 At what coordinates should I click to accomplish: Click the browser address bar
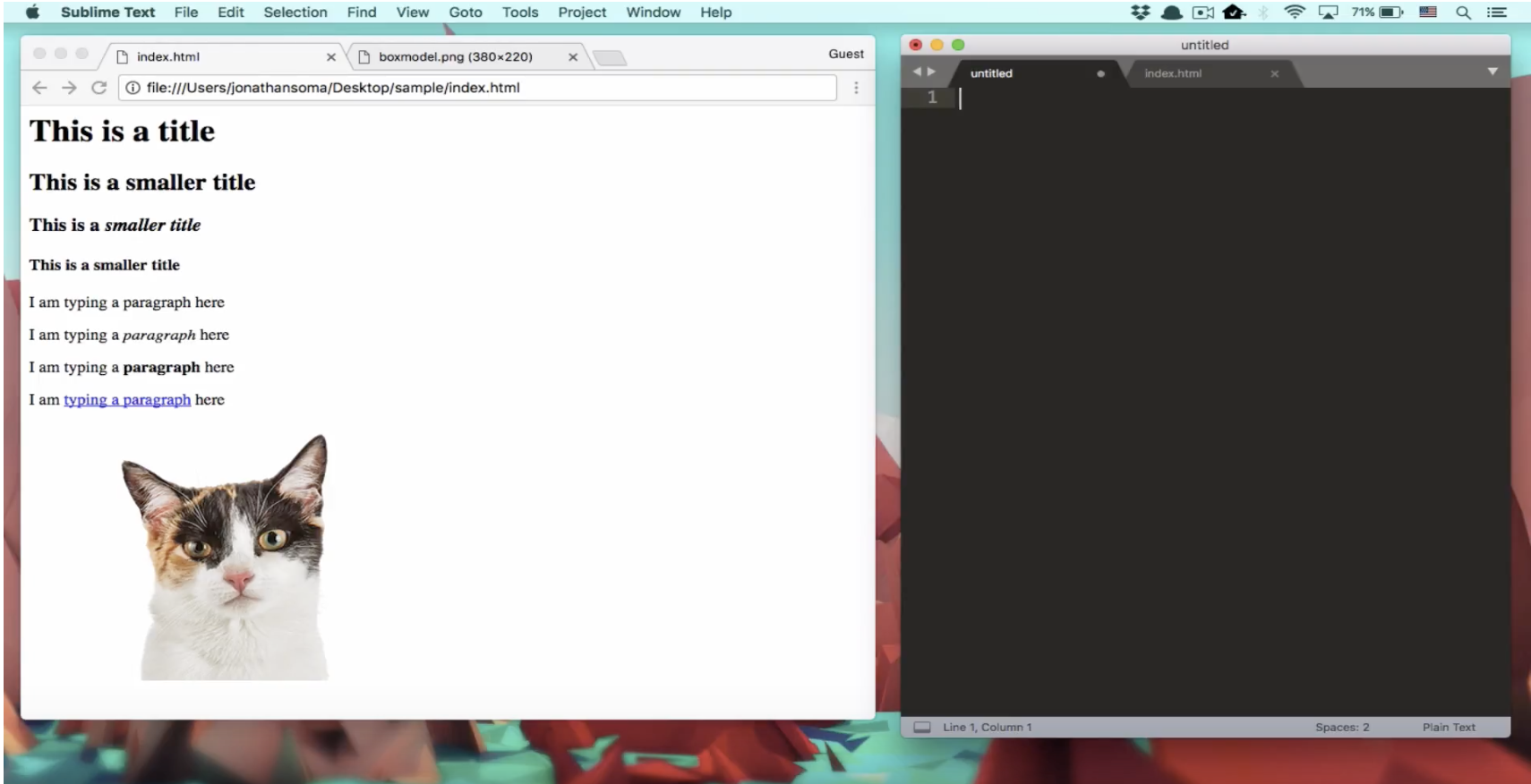pos(483,88)
